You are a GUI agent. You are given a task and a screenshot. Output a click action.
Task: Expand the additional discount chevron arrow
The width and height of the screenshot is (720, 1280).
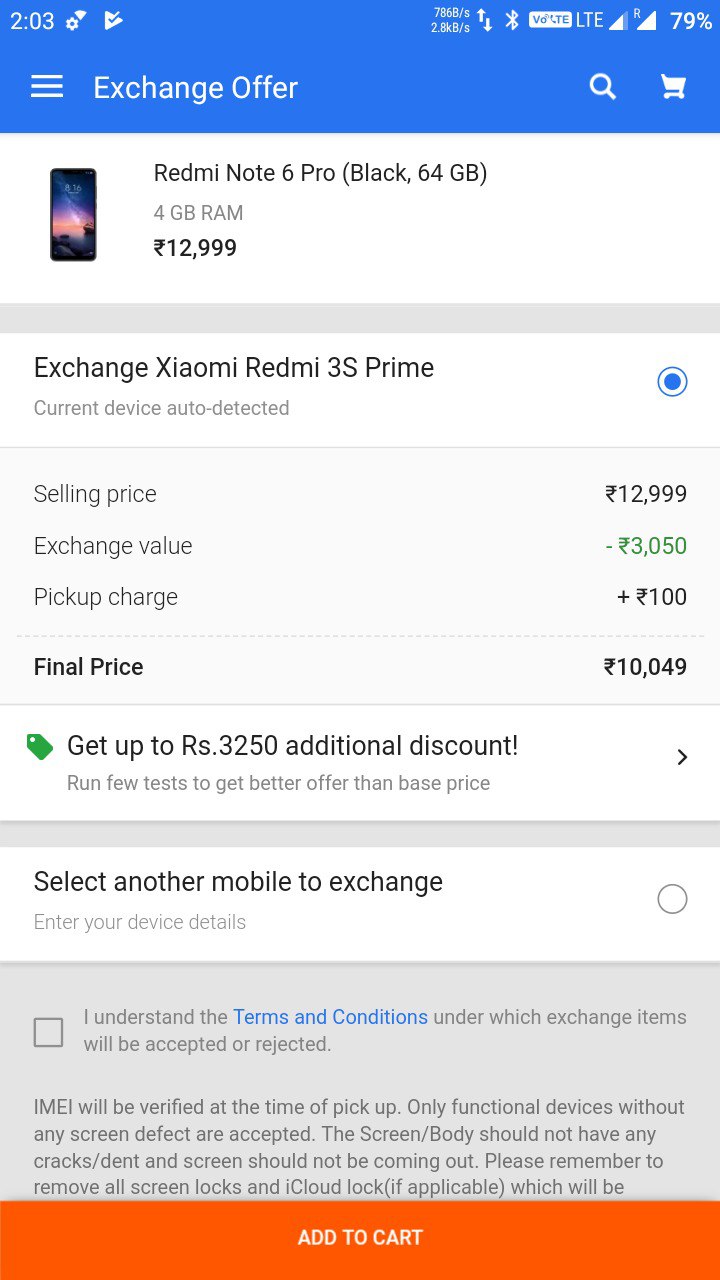[682, 757]
